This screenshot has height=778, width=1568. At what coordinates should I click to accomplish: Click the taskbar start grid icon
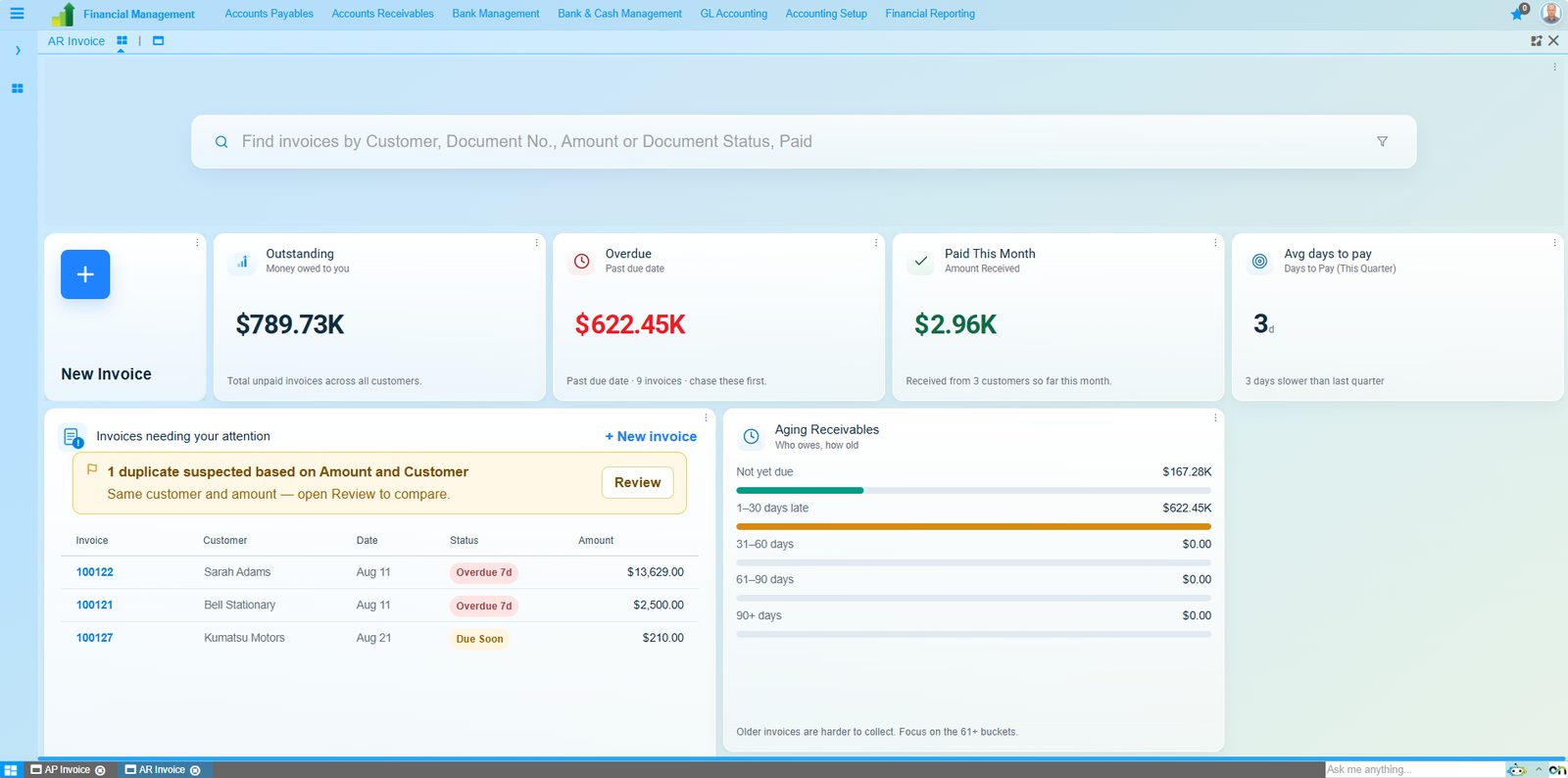[11, 770]
